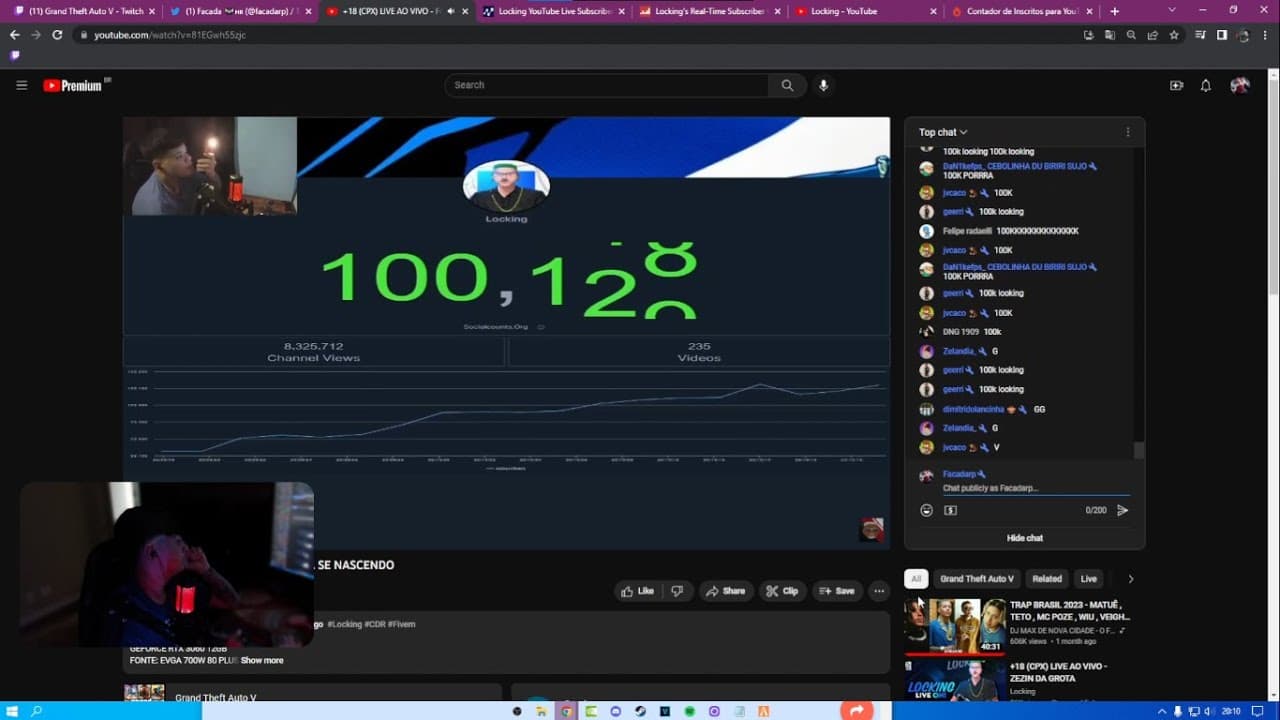Open Windows Start menu

12,711
